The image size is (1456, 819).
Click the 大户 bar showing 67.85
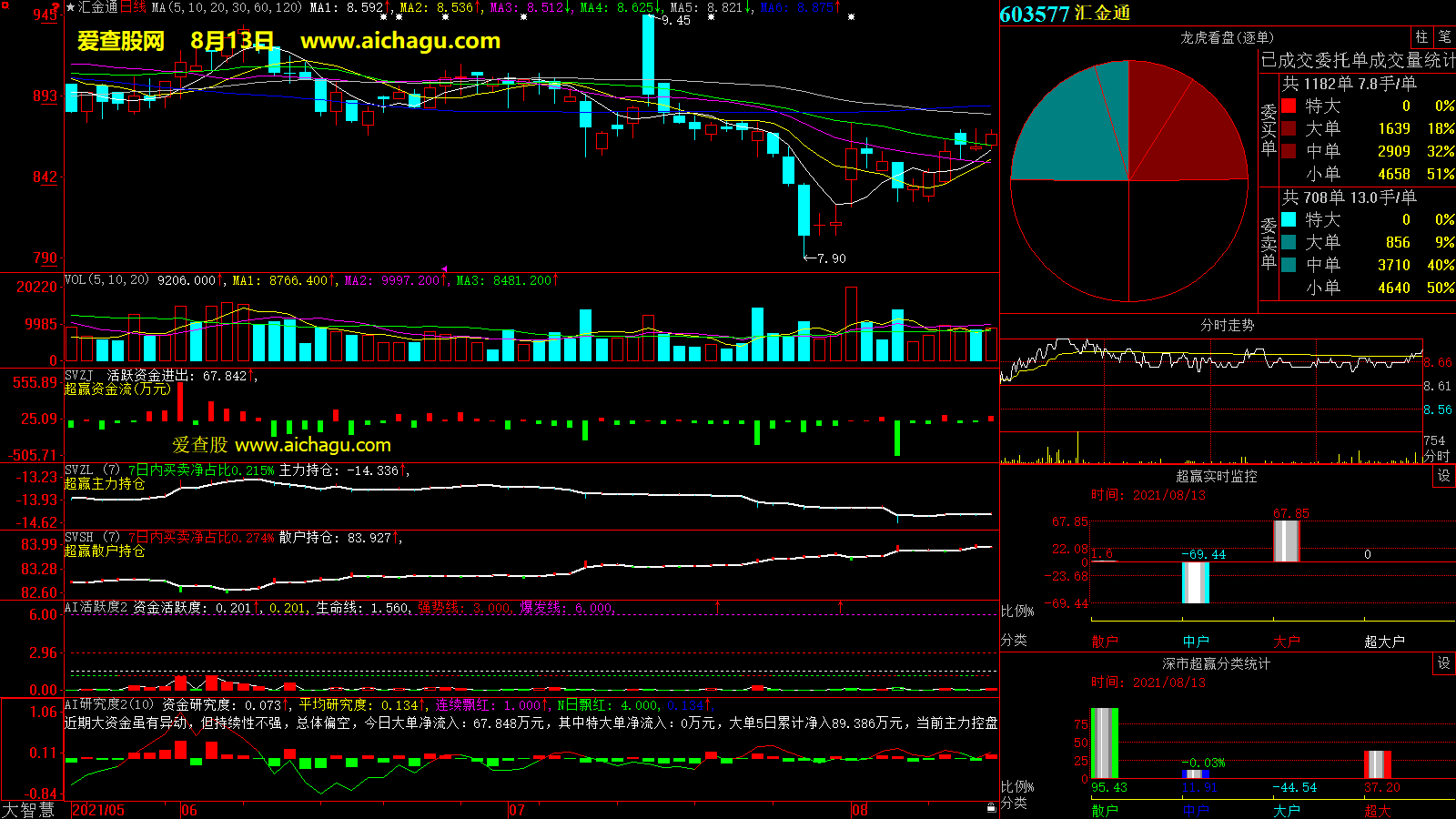pyautogui.click(x=1286, y=541)
